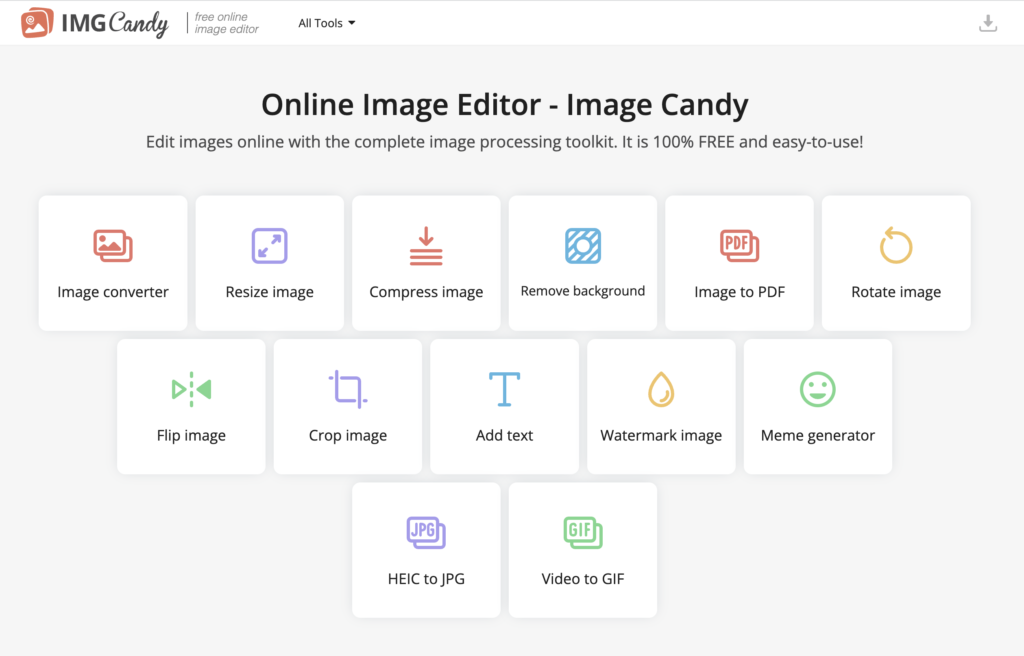Click the Online Image Editor heading
This screenshot has width=1024, height=656.
click(505, 105)
